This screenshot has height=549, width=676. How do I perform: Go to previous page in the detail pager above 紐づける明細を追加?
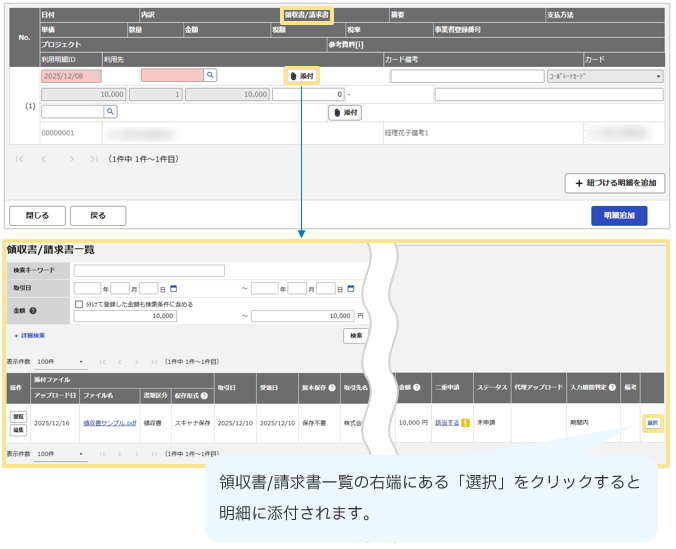[44, 159]
